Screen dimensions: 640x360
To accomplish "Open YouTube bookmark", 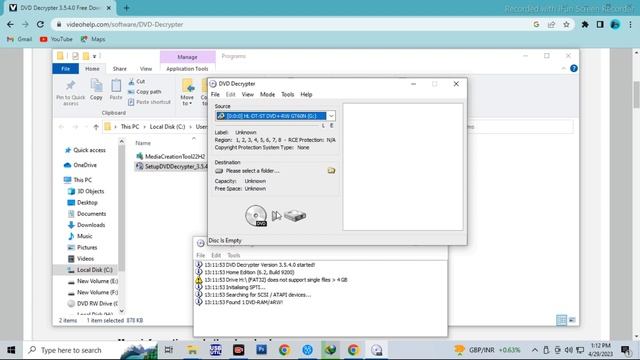I will [x=56, y=39].
